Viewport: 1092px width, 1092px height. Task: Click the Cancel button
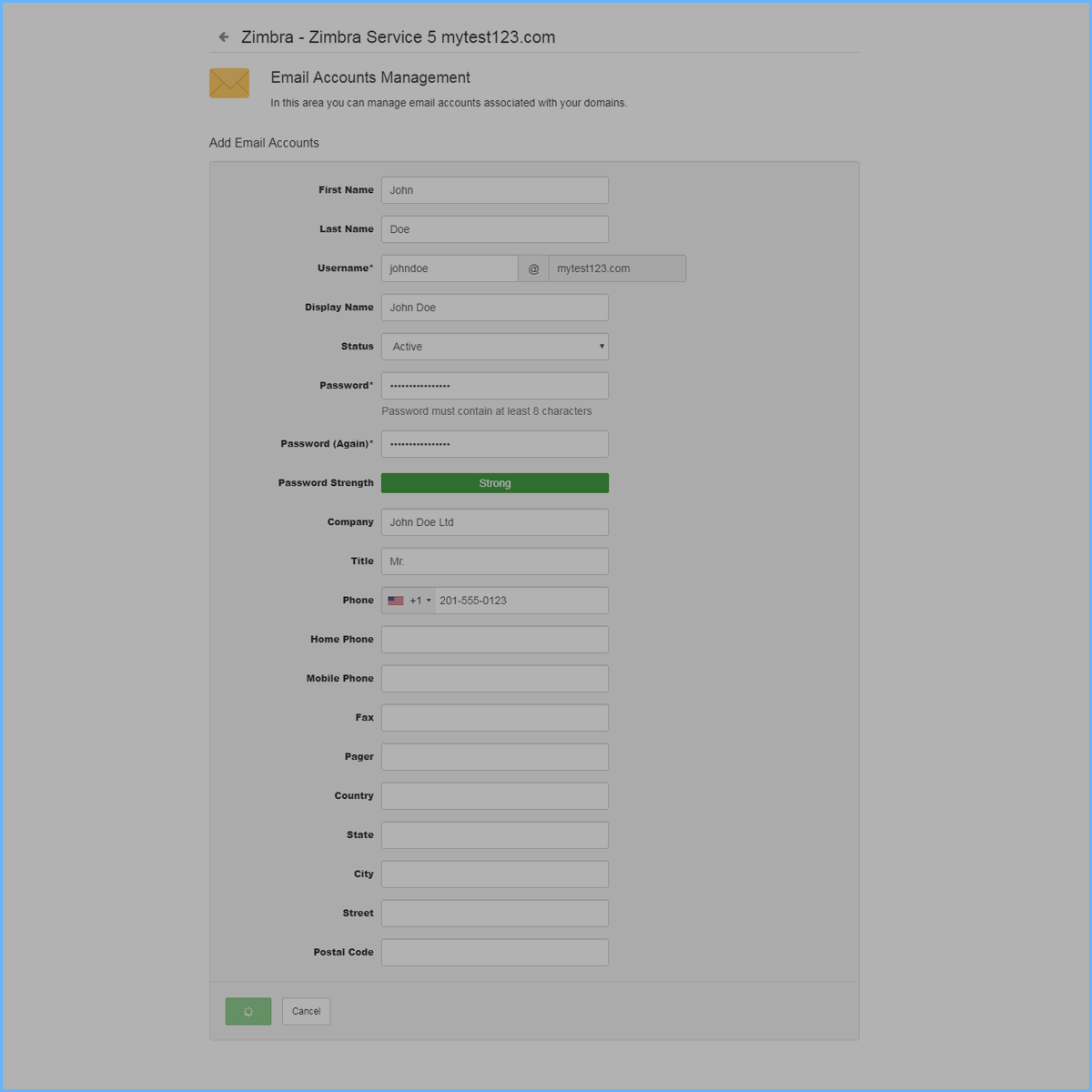click(306, 1011)
